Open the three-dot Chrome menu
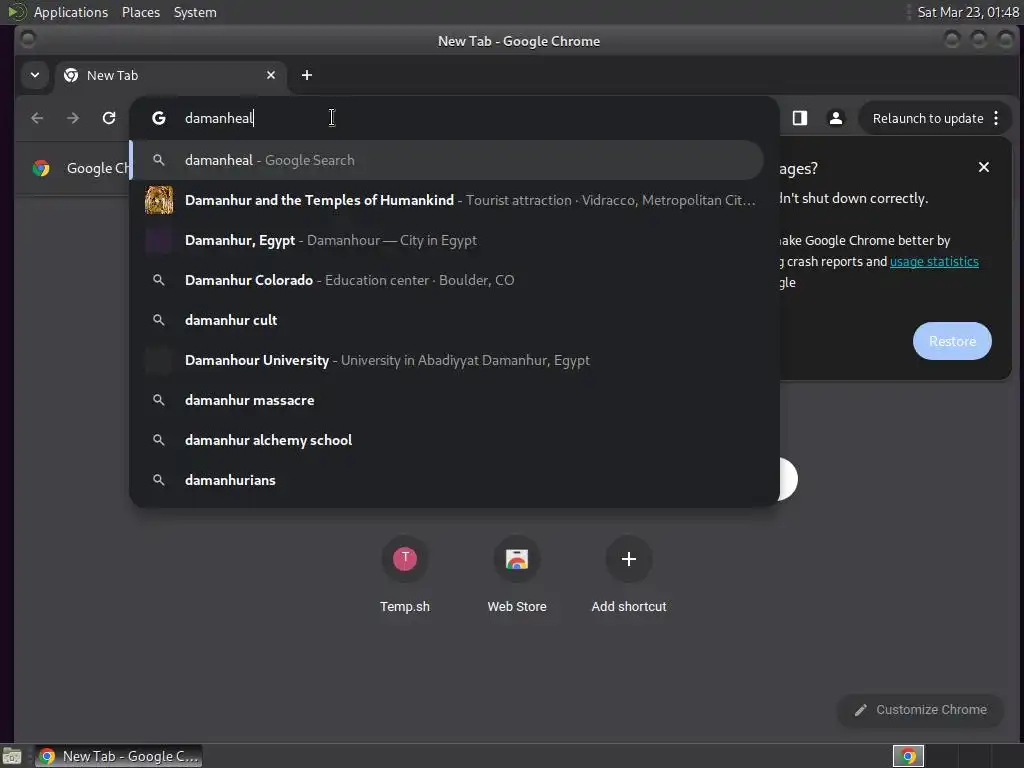Image resolution: width=1024 pixels, height=768 pixels. point(996,118)
